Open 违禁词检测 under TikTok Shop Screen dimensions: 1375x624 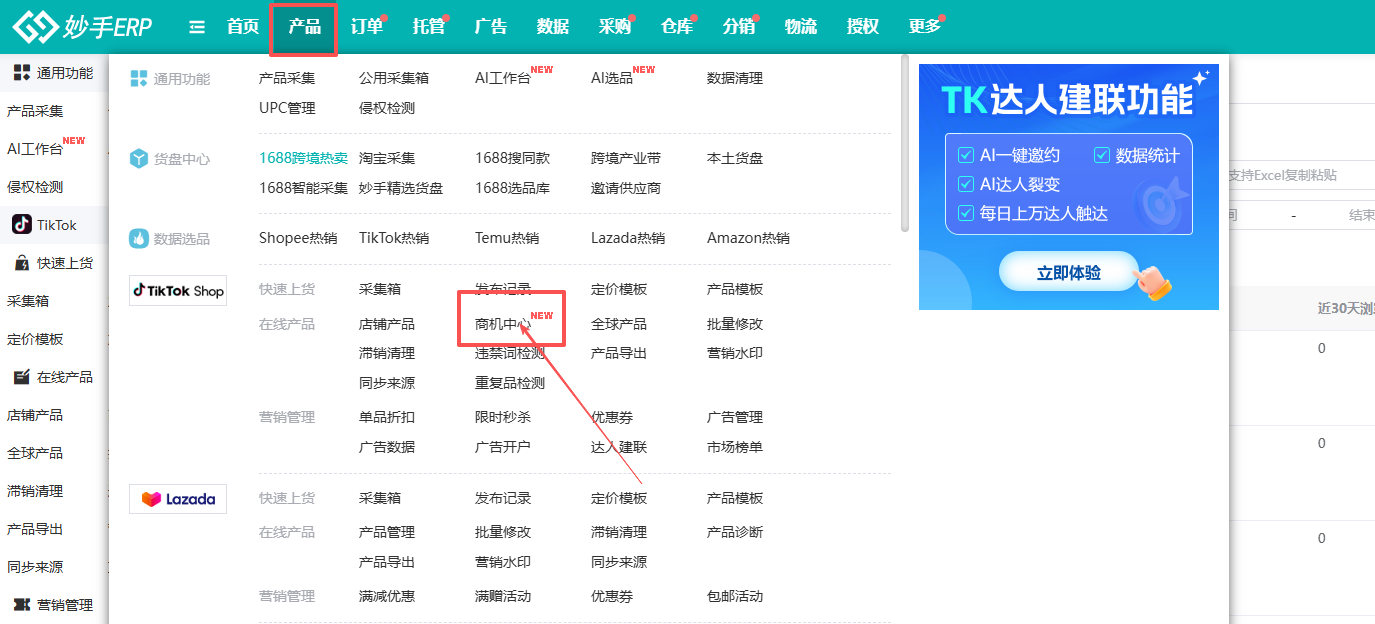point(510,353)
